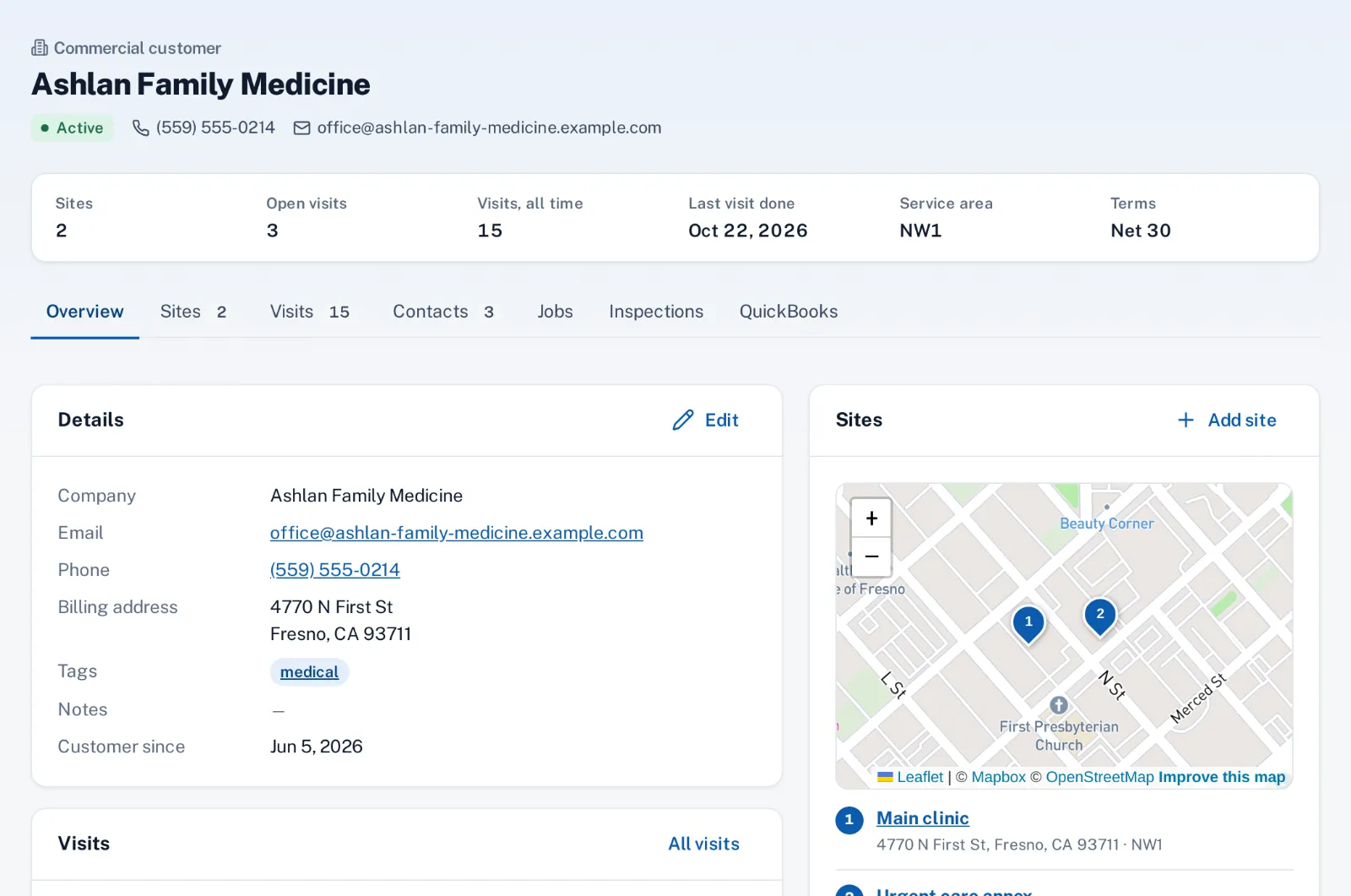Go to the Inspections tab
Image resolution: width=1351 pixels, height=896 pixels.
[x=656, y=312]
